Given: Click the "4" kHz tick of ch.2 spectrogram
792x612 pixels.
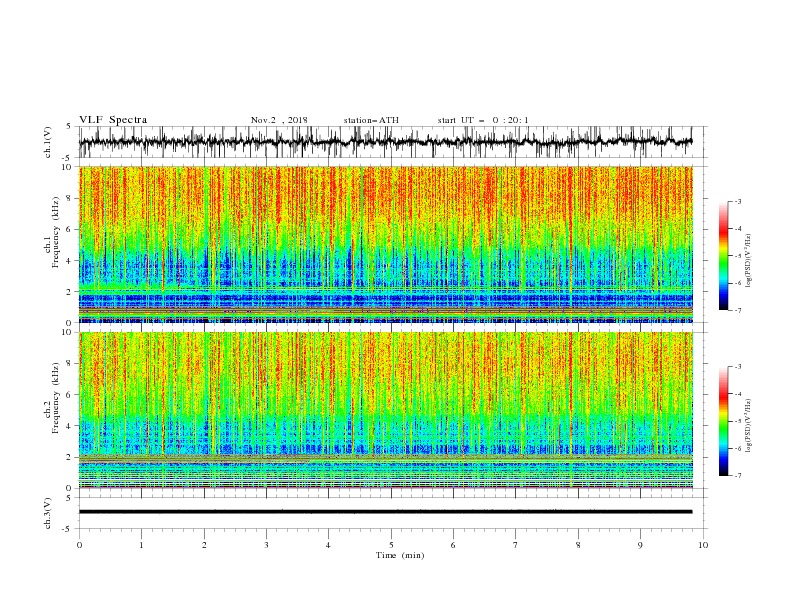Looking at the screenshot, I should point(69,426).
